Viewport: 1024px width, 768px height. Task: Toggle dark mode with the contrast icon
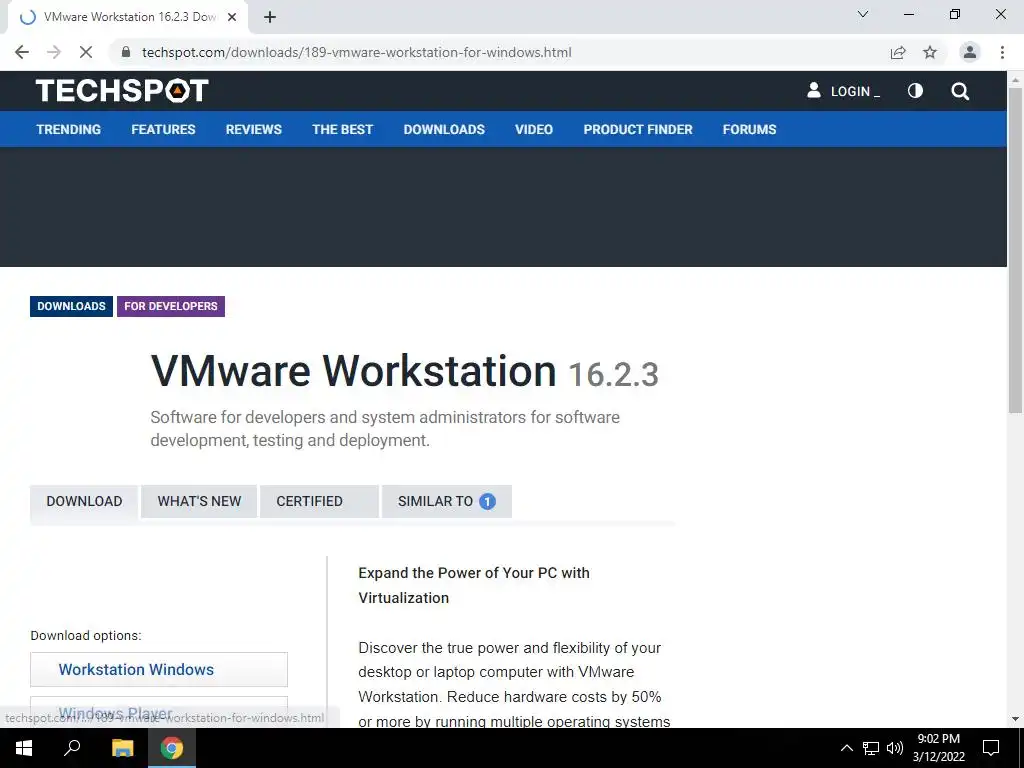tap(915, 91)
